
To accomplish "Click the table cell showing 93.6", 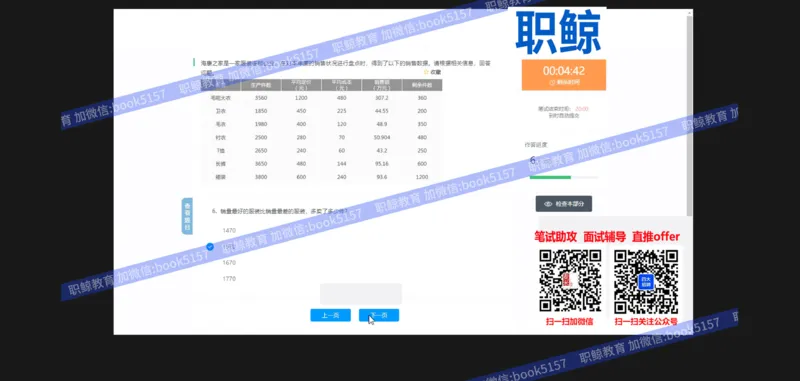I will pyautogui.click(x=382, y=177).
